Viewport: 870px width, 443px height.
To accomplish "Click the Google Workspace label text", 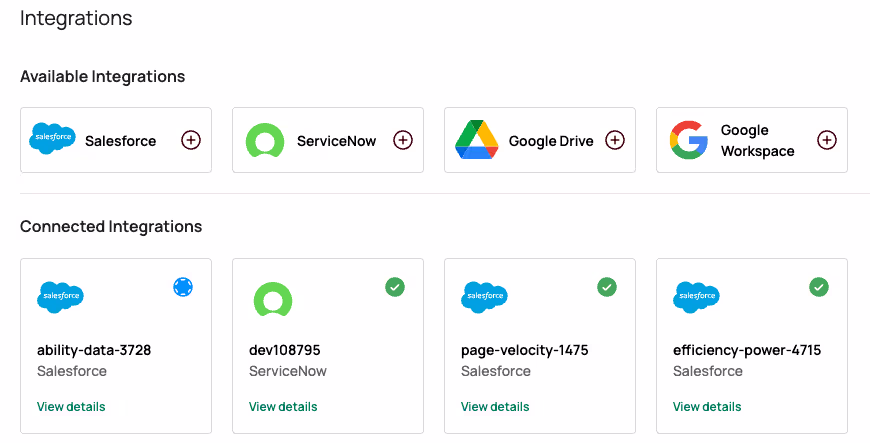I will [x=757, y=140].
